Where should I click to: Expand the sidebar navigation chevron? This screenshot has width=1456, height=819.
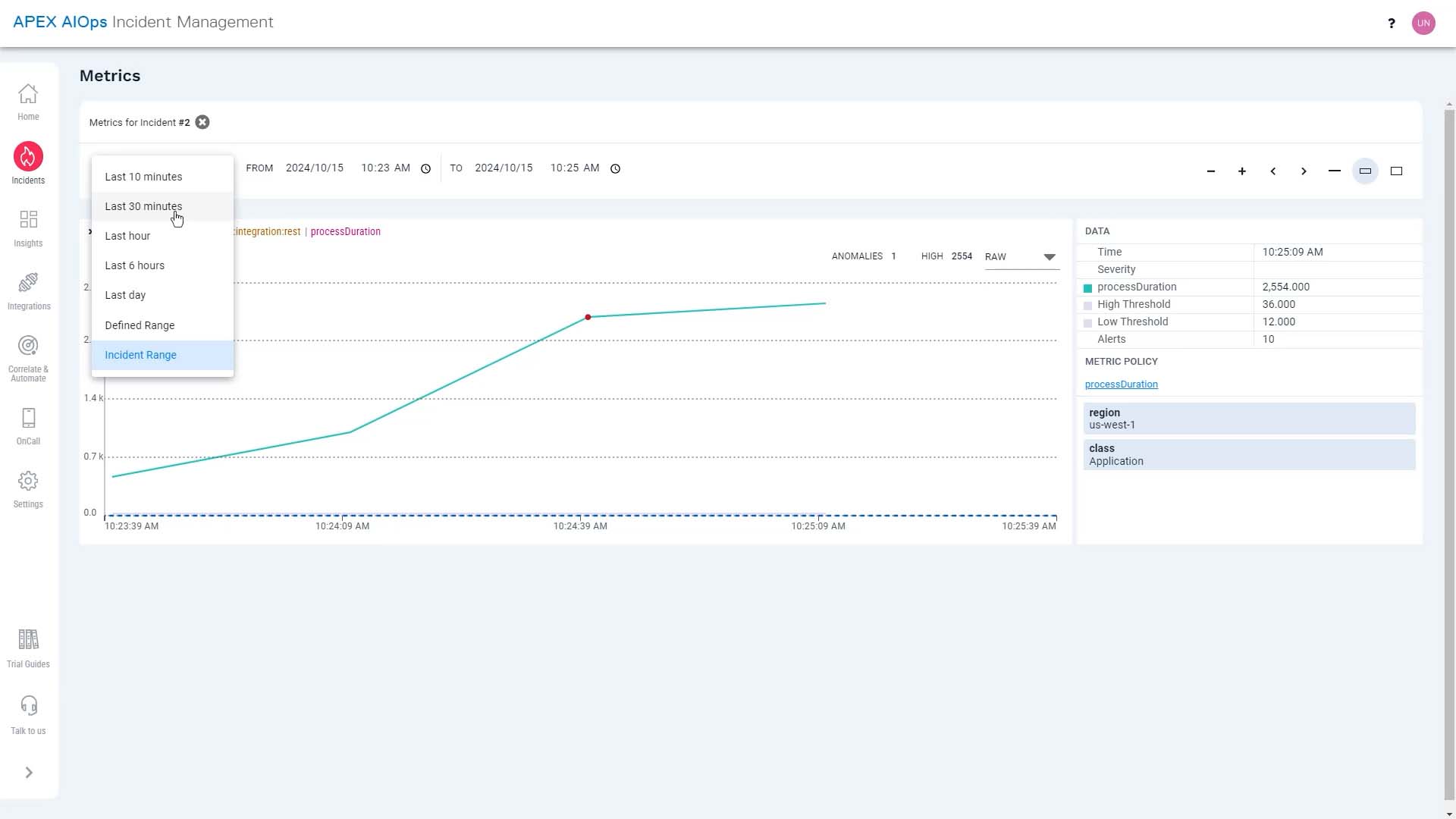click(29, 773)
